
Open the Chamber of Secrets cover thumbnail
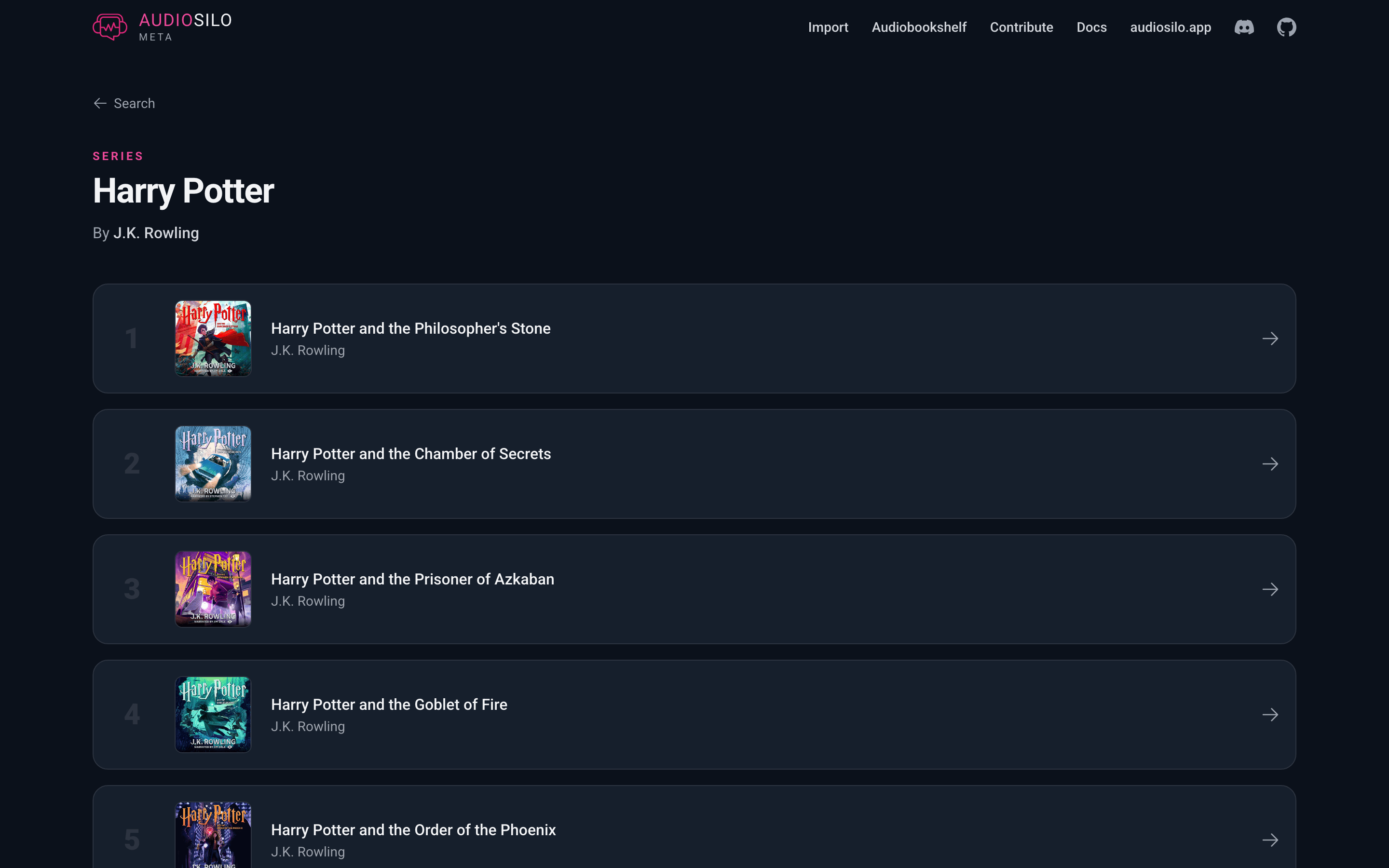pos(213,464)
